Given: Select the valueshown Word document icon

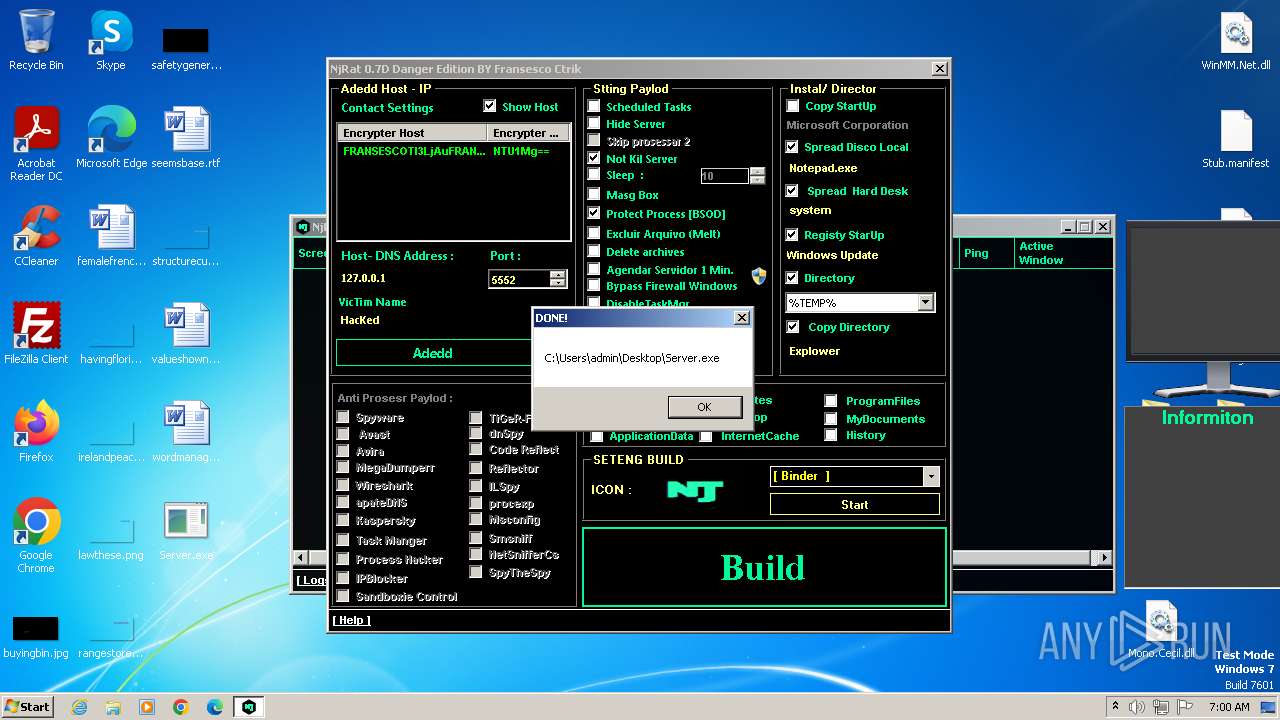Looking at the screenshot, I should point(186,333).
